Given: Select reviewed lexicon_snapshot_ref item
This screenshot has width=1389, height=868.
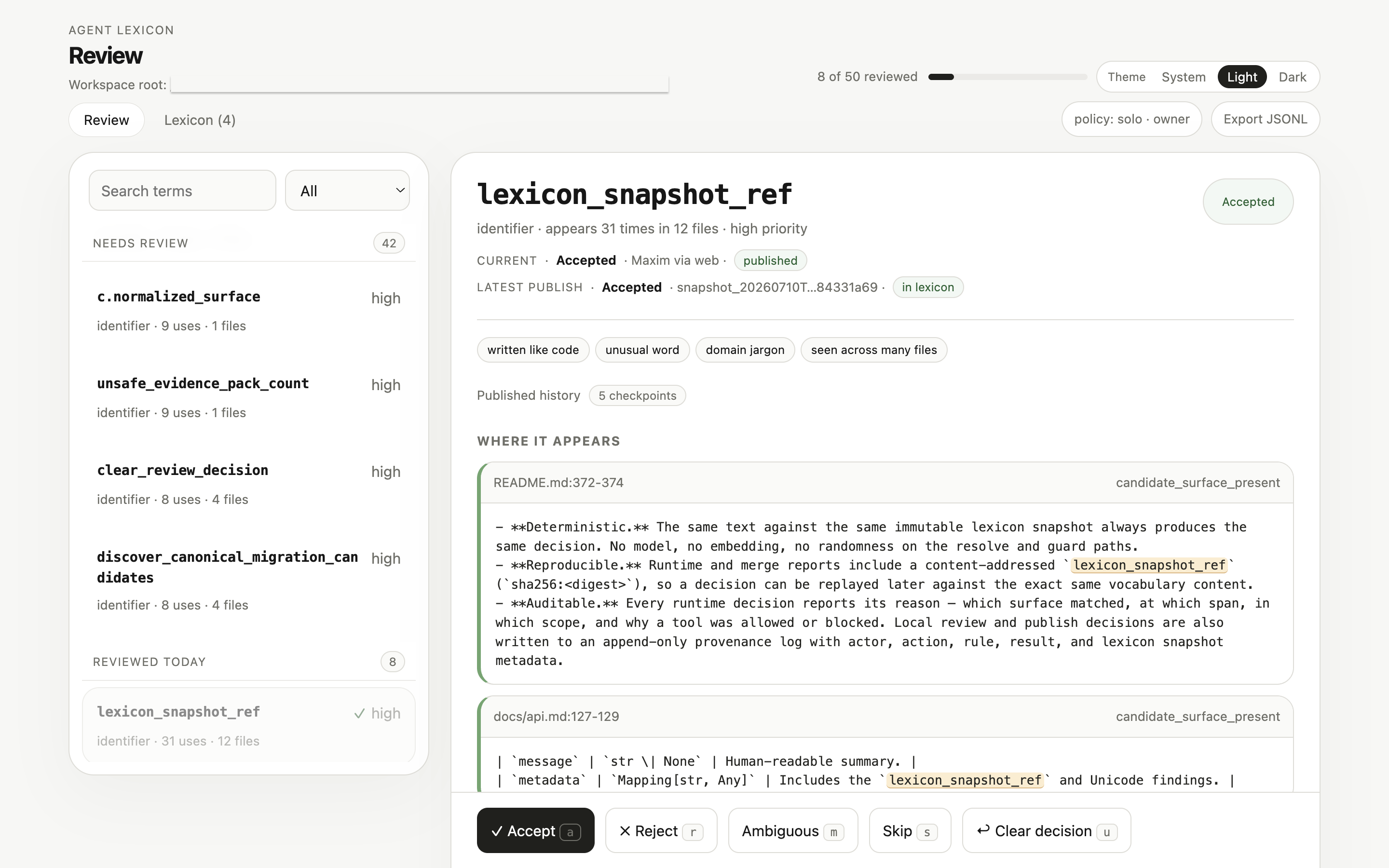Looking at the screenshot, I should (248, 726).
